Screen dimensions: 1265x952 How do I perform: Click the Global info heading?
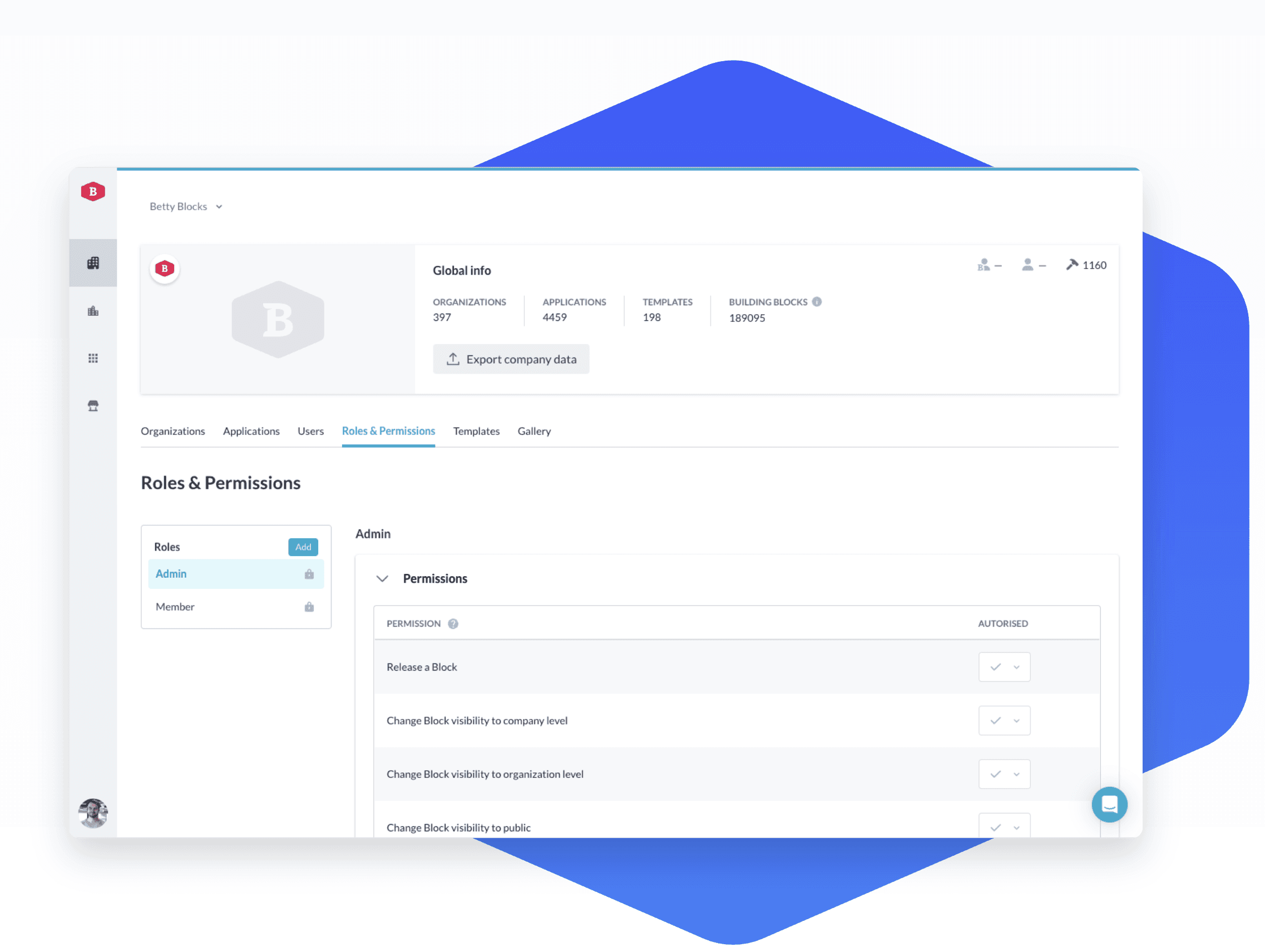(462, 271)
